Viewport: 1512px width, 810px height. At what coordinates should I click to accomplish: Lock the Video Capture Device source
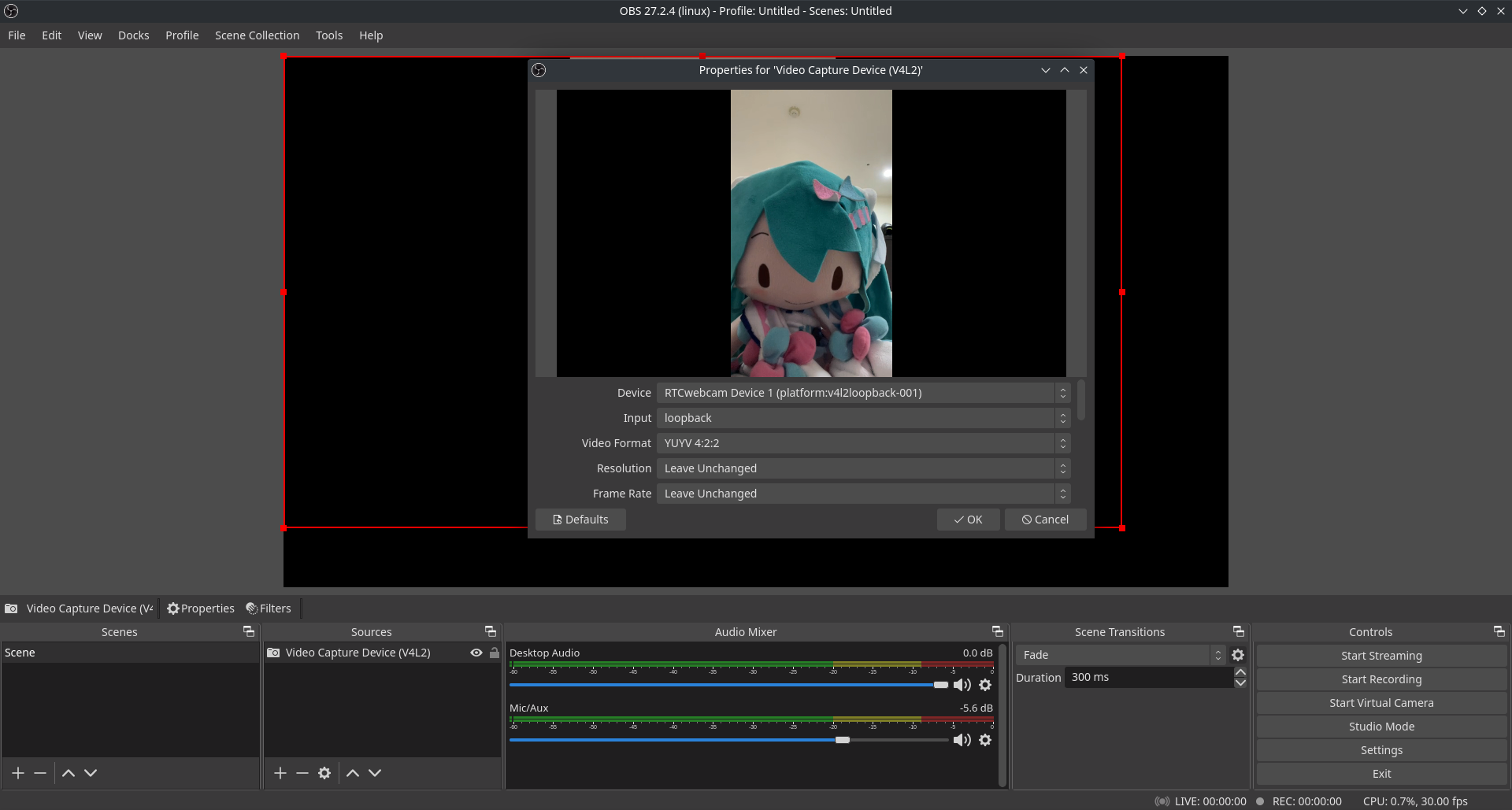point(495,653)
